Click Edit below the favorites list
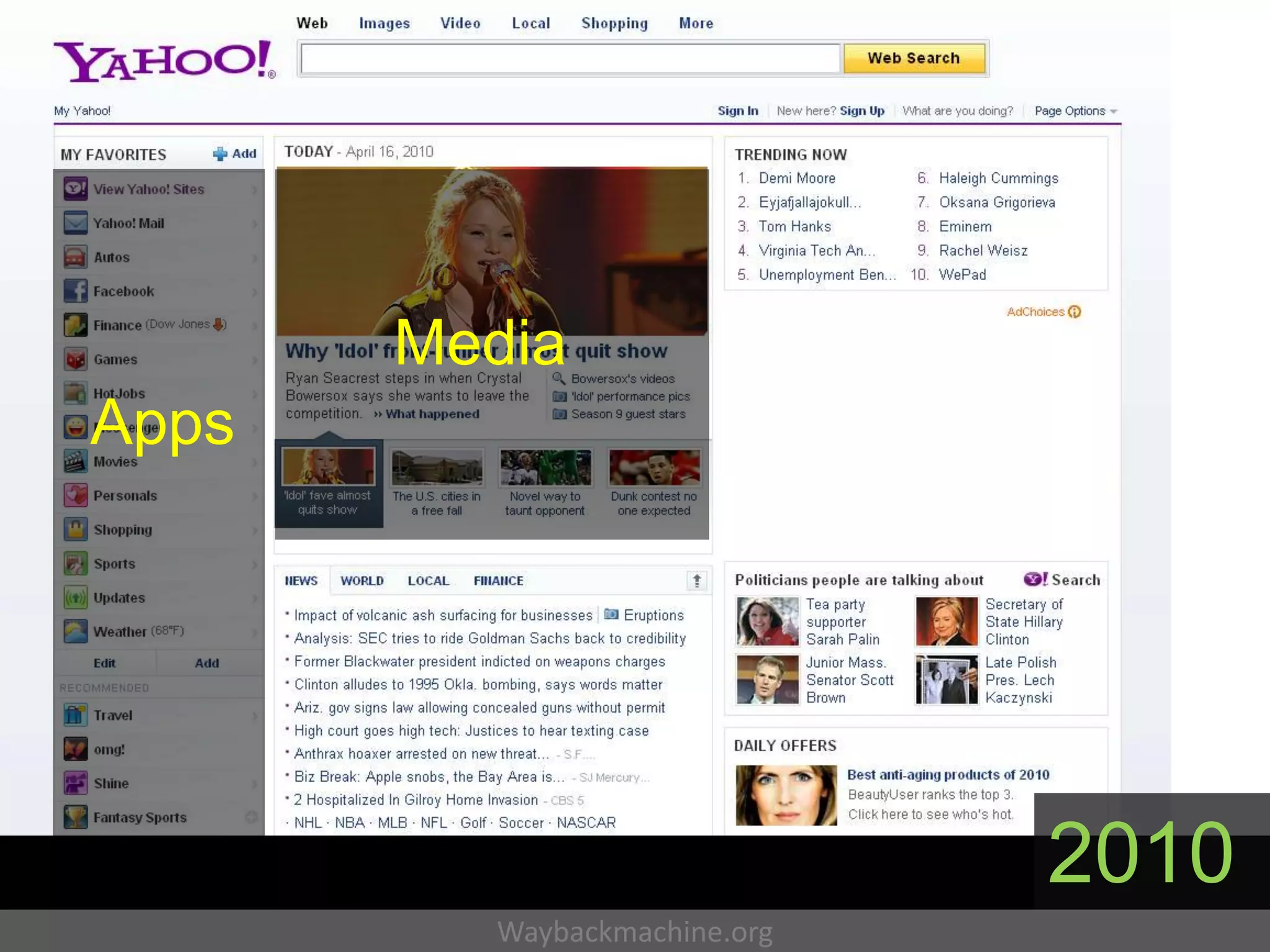The height and width of the screenshot is (952, 1270). tap(104, 663)
